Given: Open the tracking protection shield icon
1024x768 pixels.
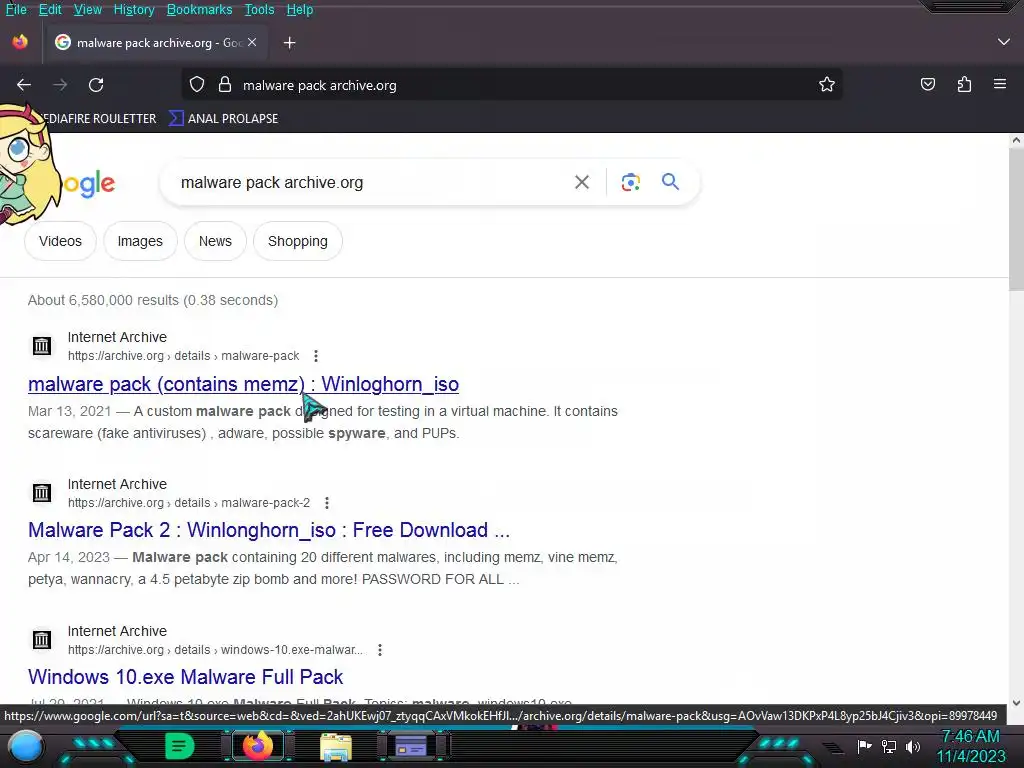Looking at the screenshot, I should [197, 85].
